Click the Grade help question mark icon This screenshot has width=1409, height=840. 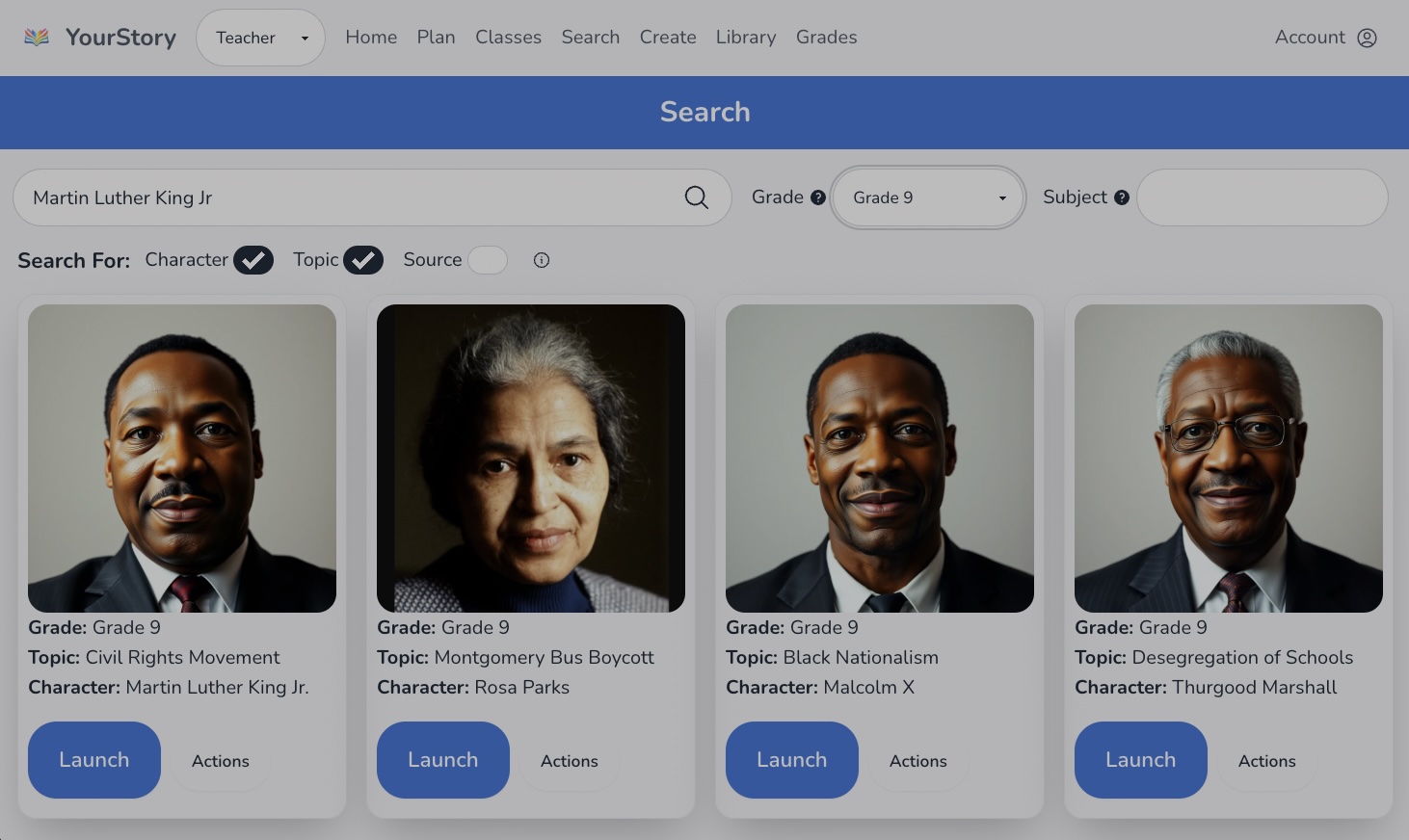818,197
